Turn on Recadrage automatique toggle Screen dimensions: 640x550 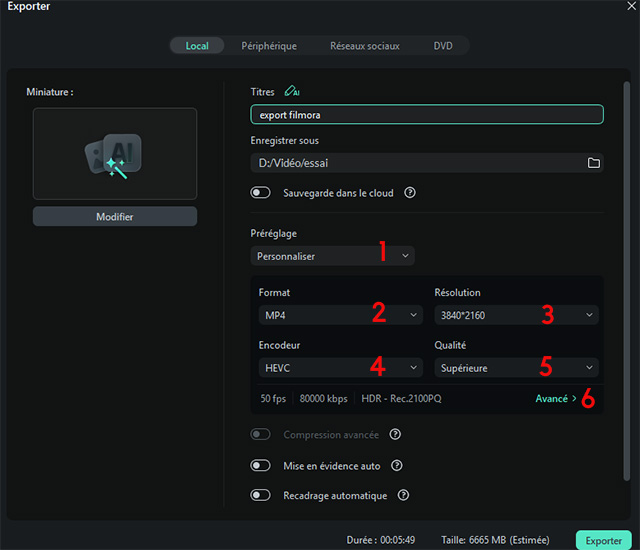tap(261, 495)
